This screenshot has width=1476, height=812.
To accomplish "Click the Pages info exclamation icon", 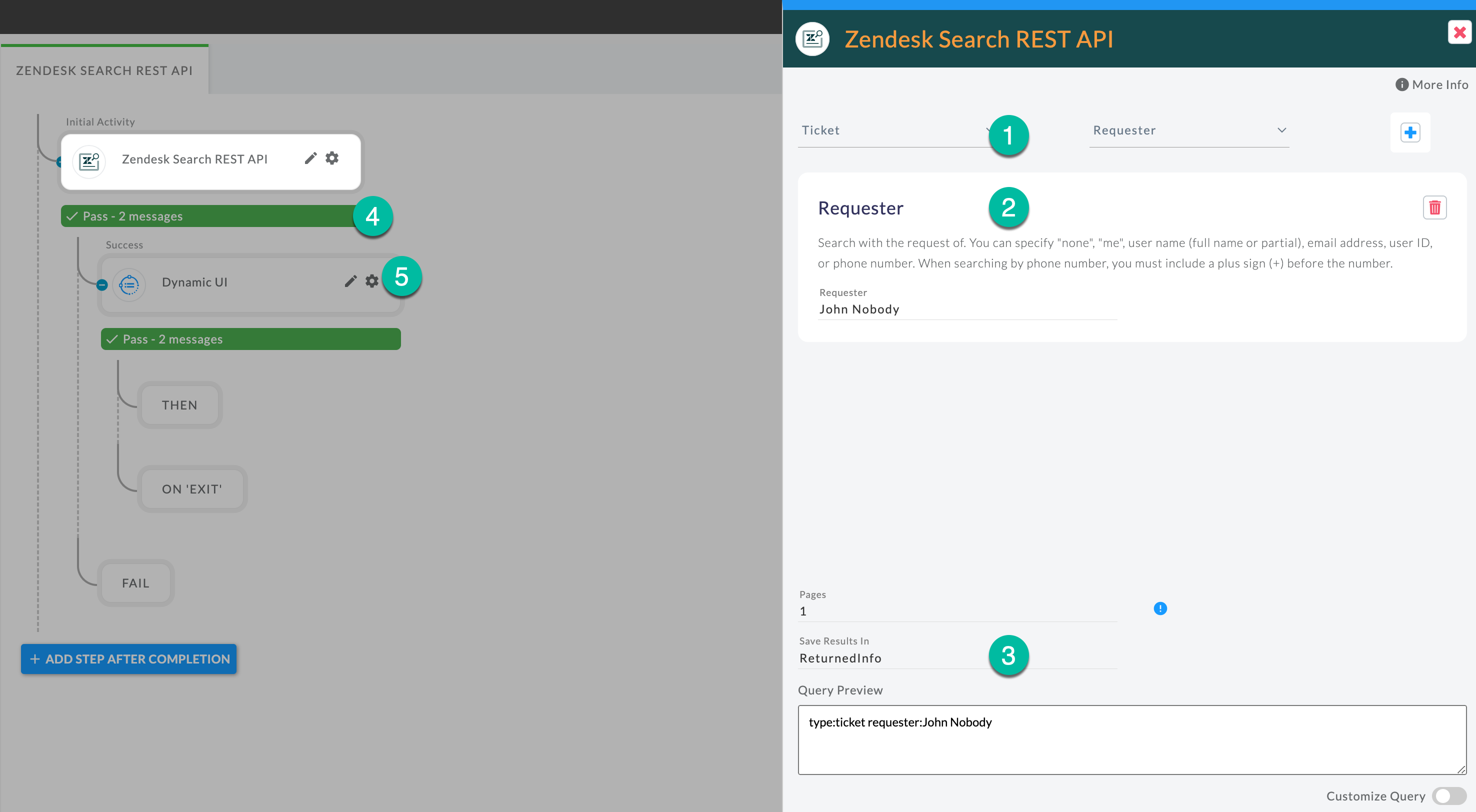I will [1160, 608].
